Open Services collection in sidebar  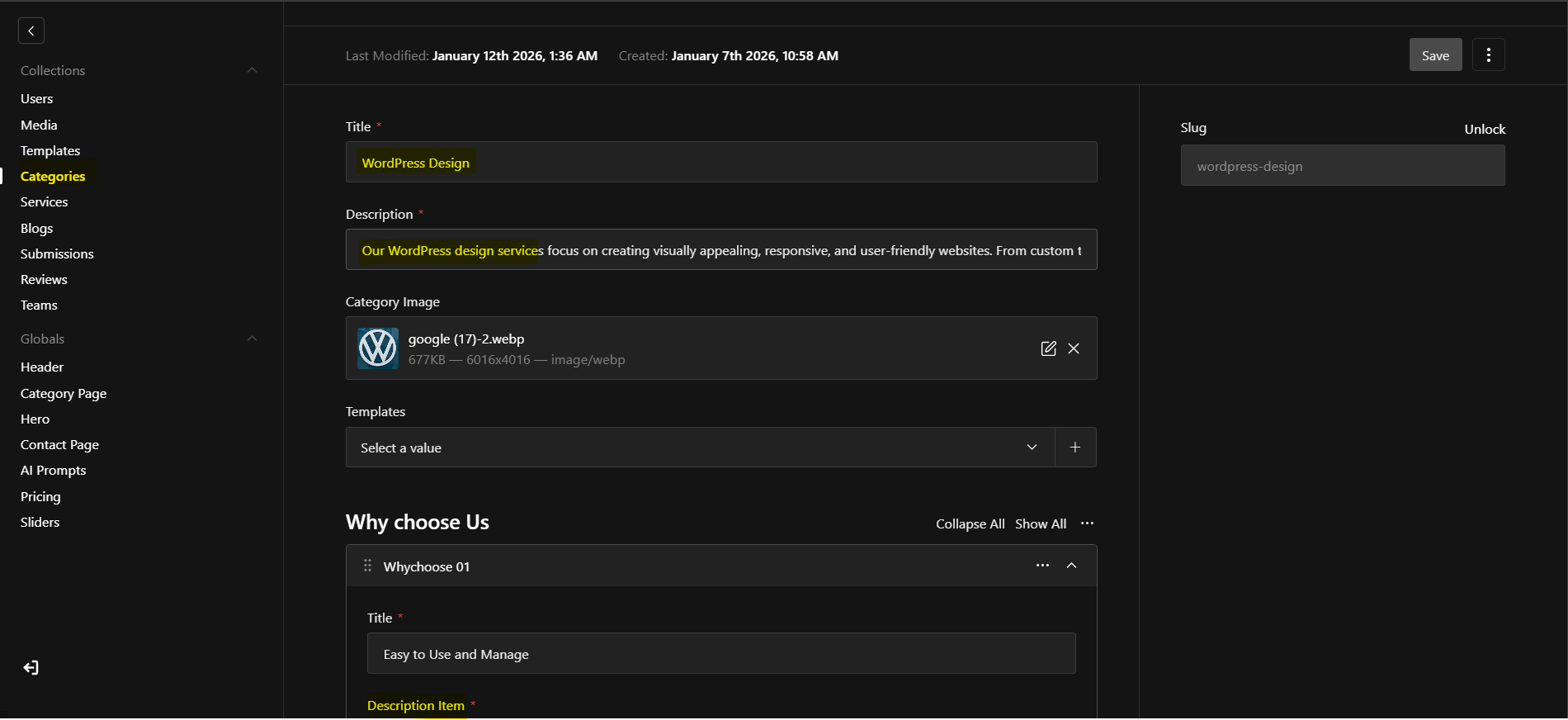coord(45,202)
